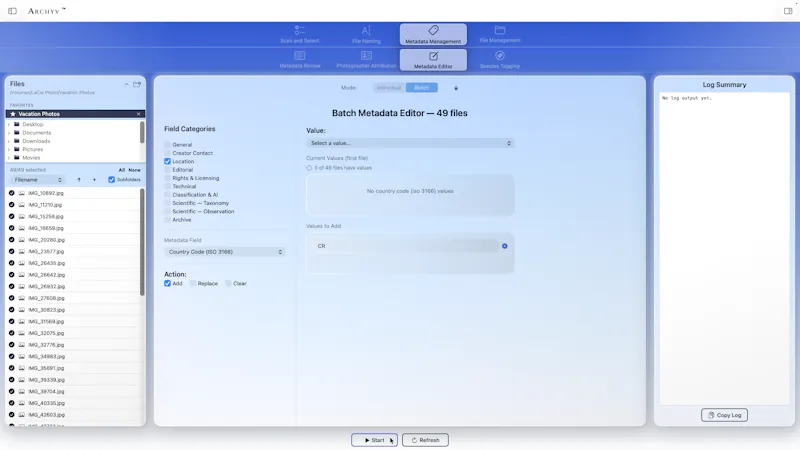Uncheck the Location field category

(167, 161)
